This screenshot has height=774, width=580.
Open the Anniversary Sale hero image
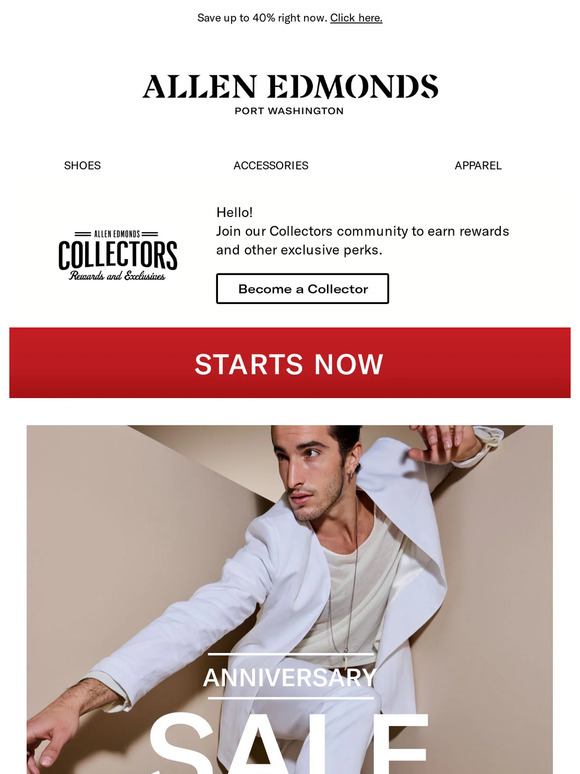(x=290, y=599)
